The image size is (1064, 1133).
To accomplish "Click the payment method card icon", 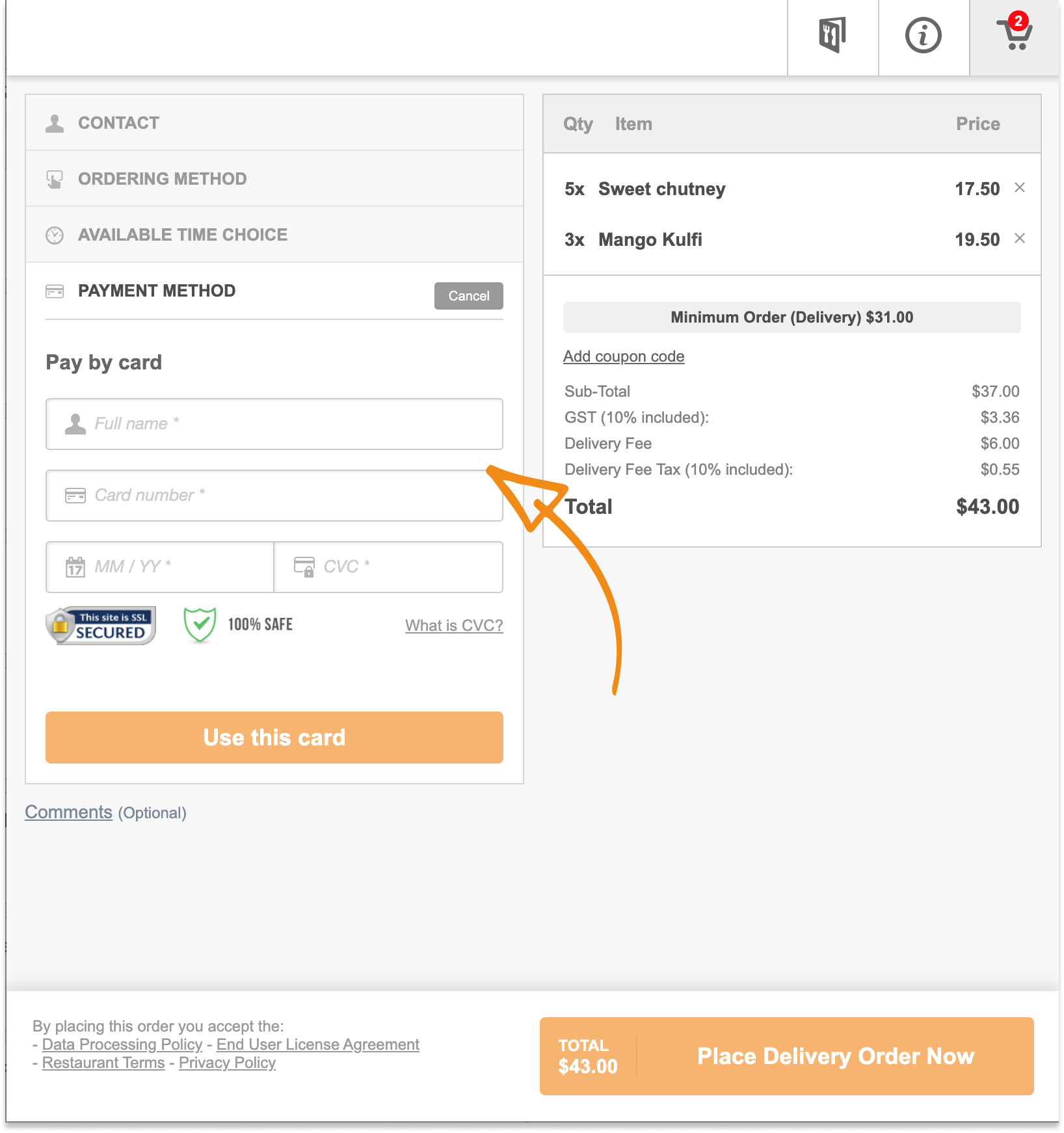I will point(55,291).
